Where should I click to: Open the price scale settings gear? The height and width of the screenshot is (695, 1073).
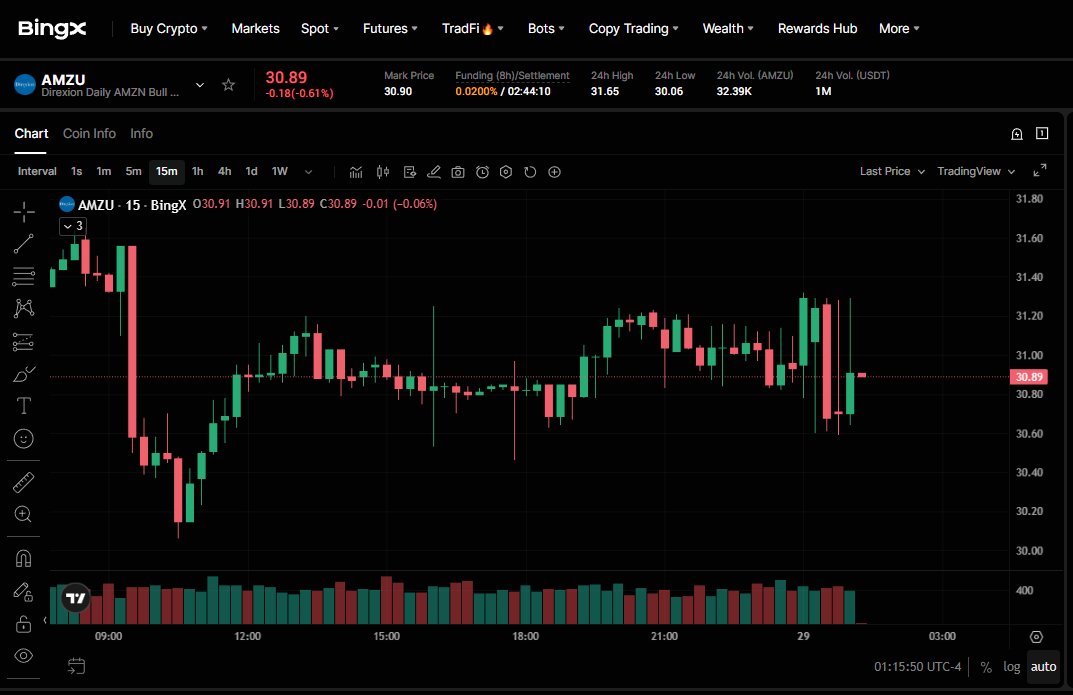coord(1037,637)
